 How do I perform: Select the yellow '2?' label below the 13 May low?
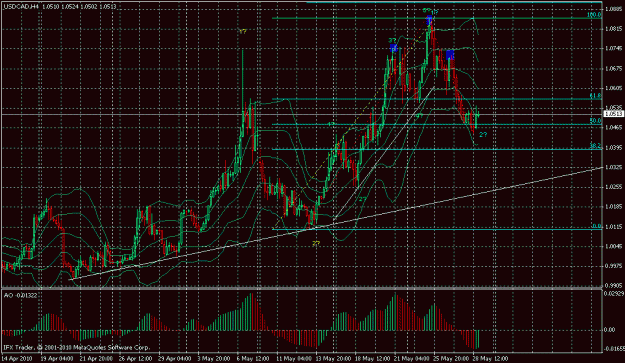pos(316,243)
